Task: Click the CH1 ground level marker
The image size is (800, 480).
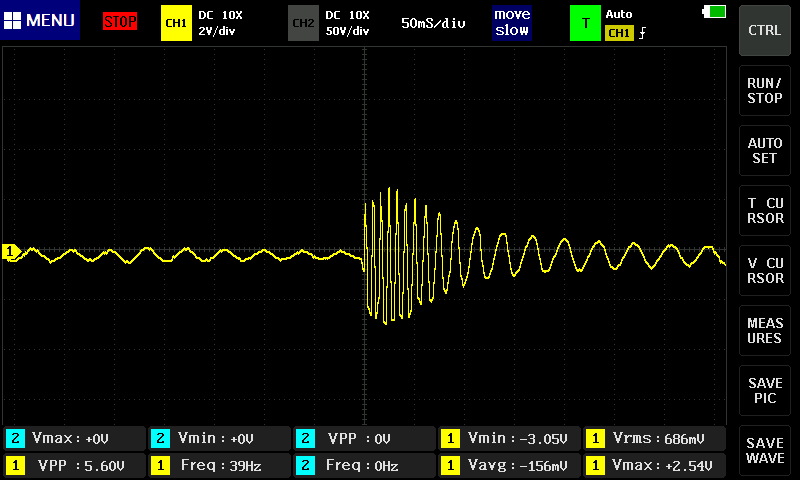Action: (x=11, y=251)
